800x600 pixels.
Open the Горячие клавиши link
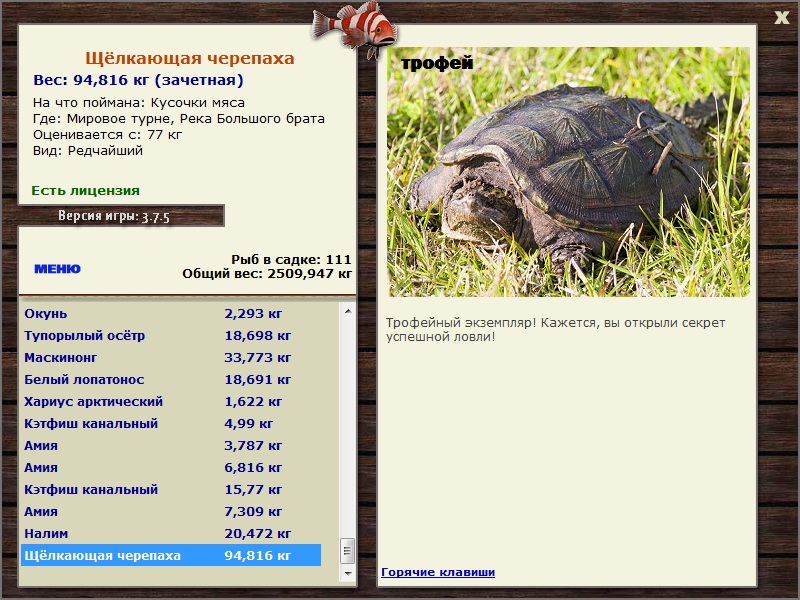(x=438, y=572)
